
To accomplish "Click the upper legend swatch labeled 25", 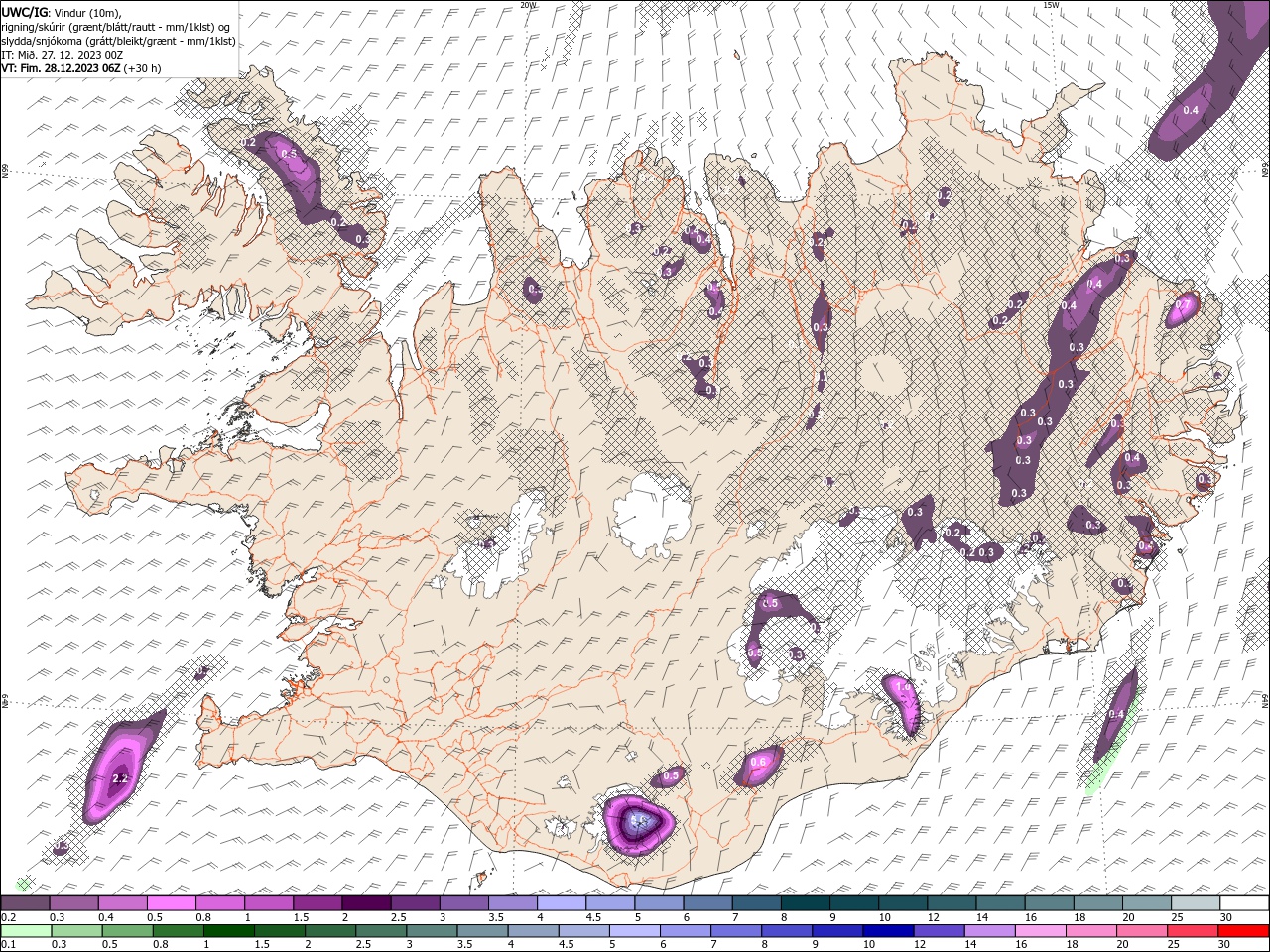I will [1197, 902].
